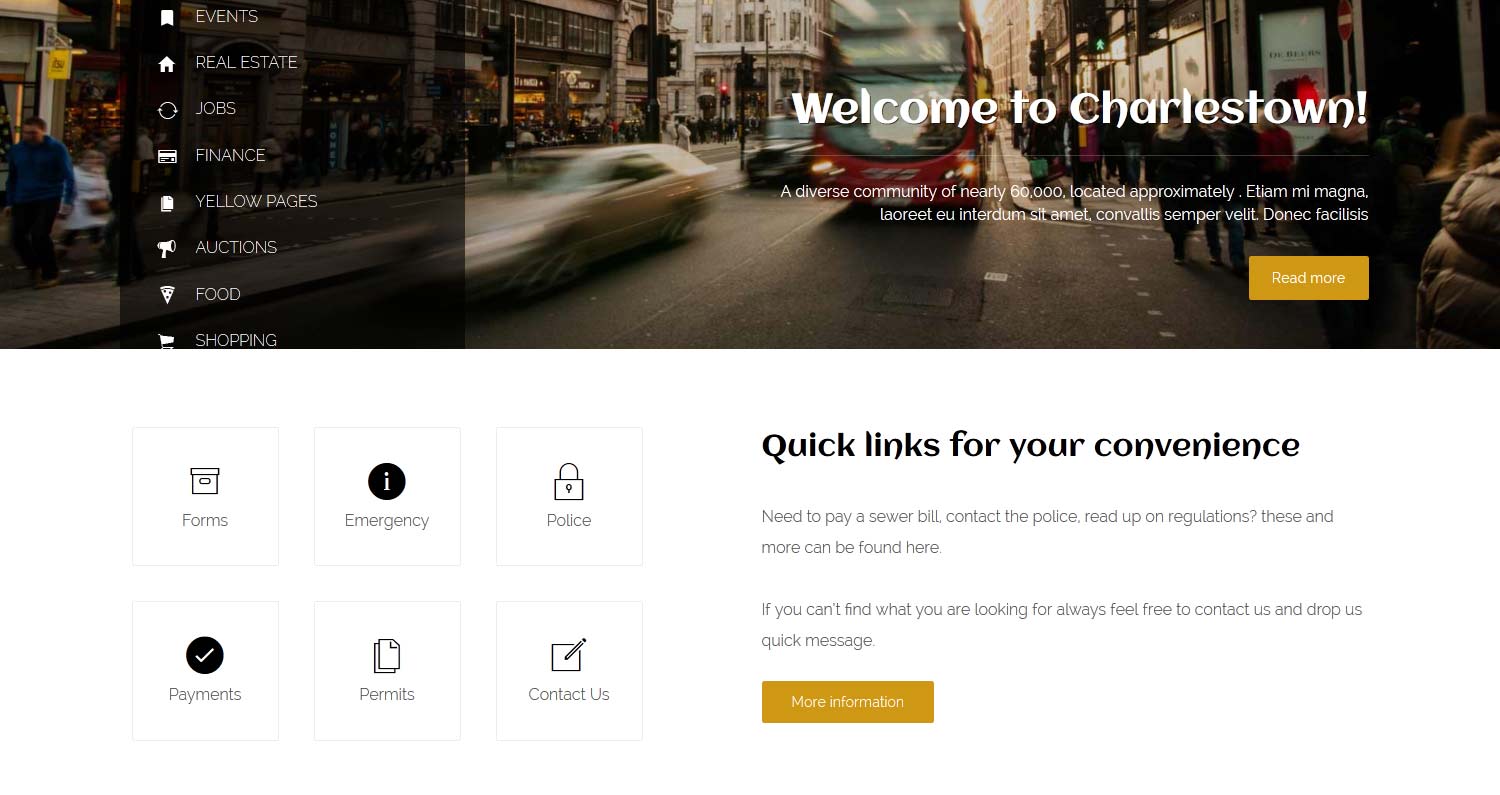The width and height of the screenshot is (1500, 795).
Task: Click the house icon for Real Estate
Action: pyautogui.click(x=167, y=64)
